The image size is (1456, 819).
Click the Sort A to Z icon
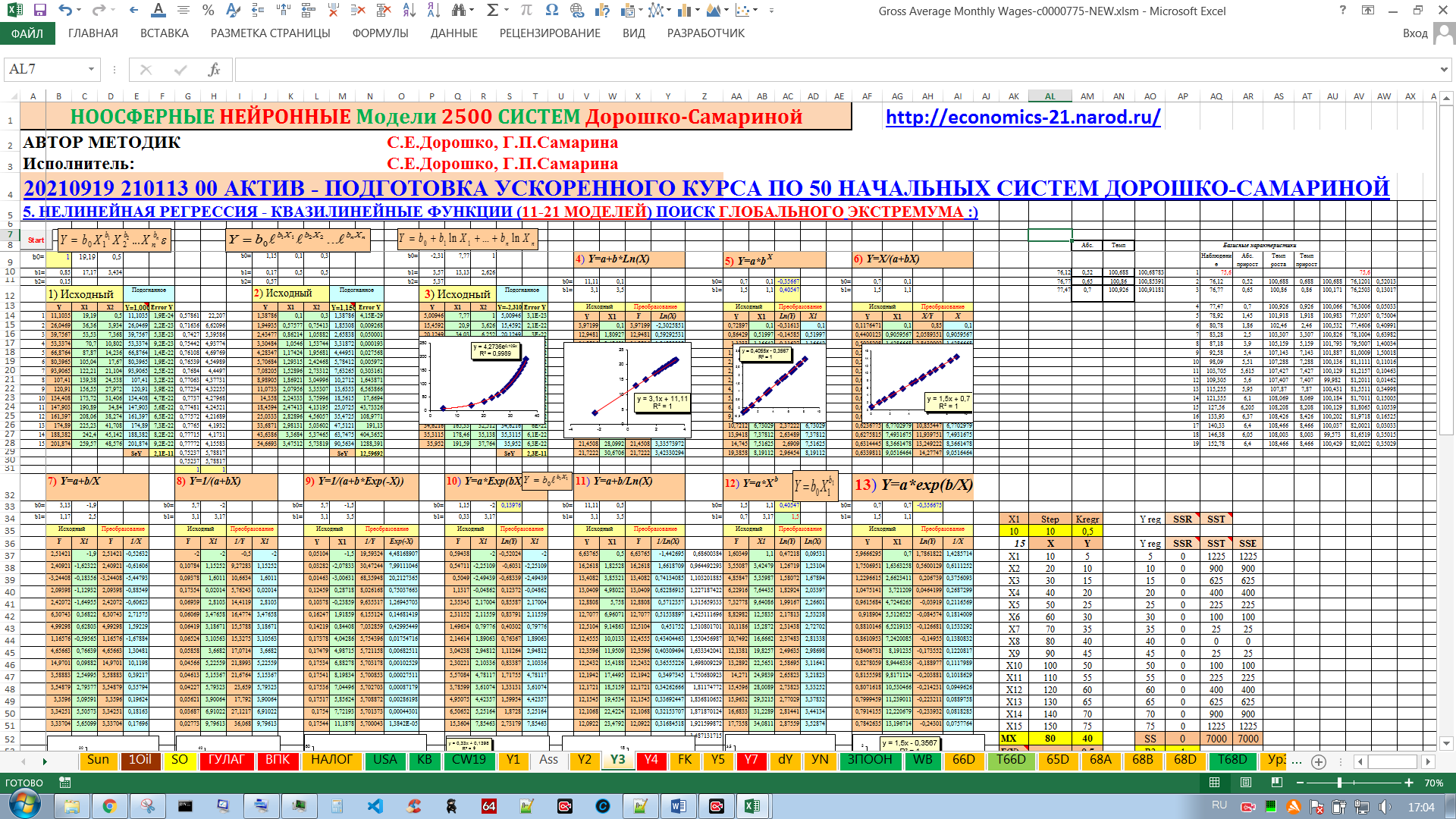click(409, 11)
